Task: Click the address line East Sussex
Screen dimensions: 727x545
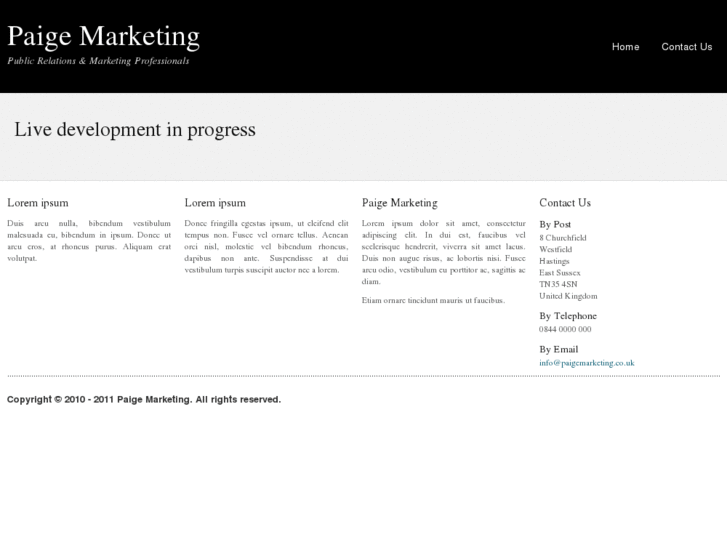Action: [560, 273]
